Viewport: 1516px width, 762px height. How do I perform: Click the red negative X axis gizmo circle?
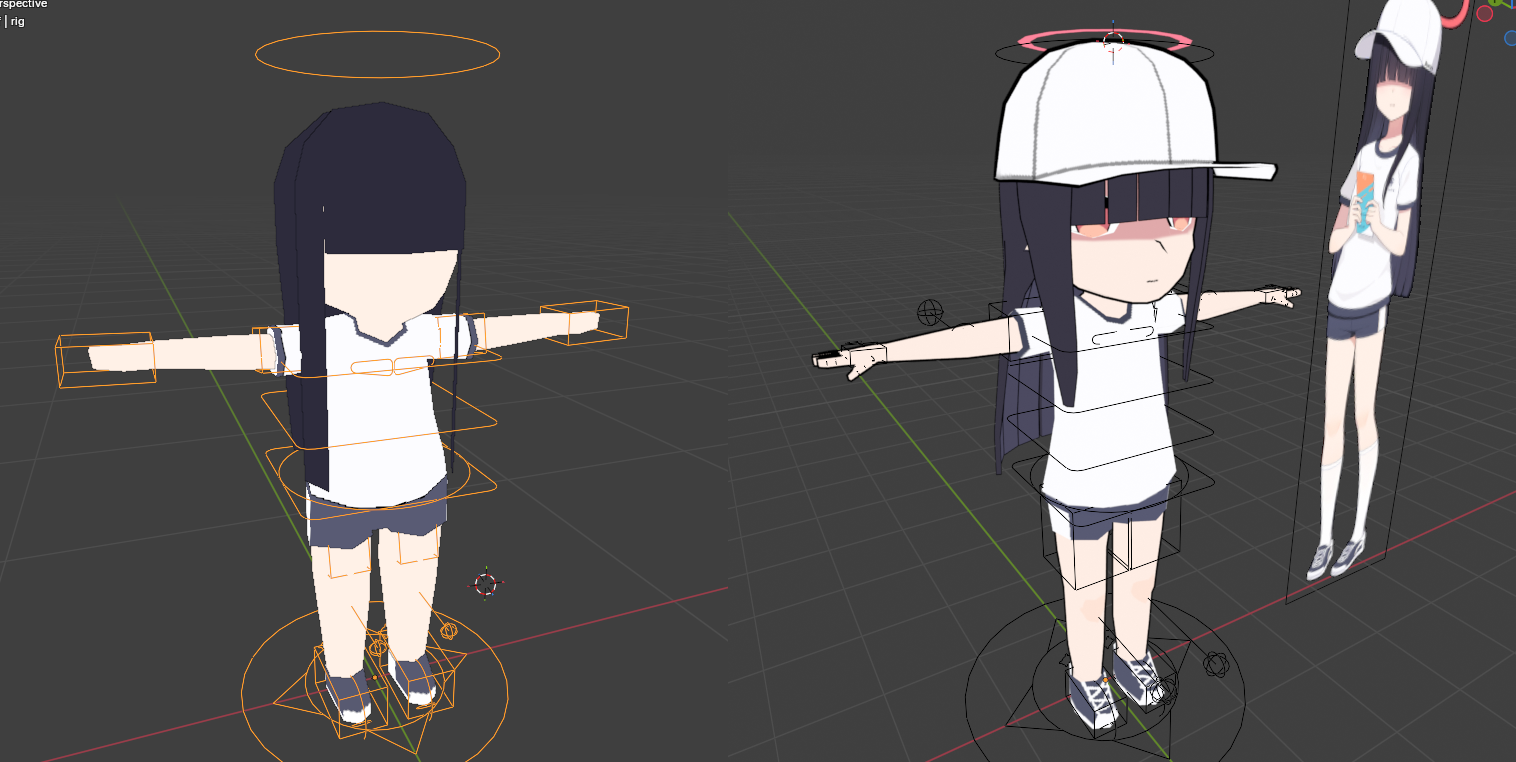click(x=1485, y=14)
